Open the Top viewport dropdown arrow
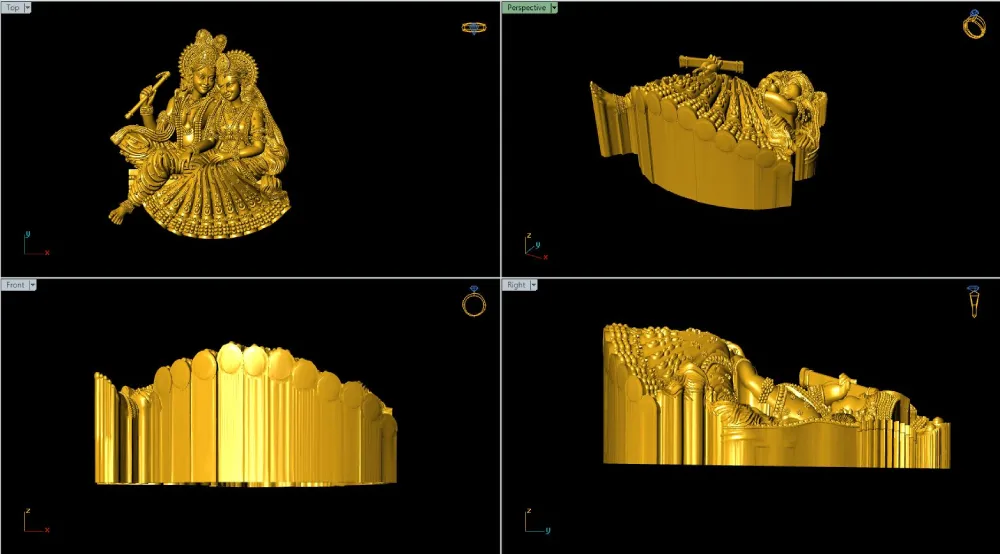The image size is (1000, 554). (27, 8)
